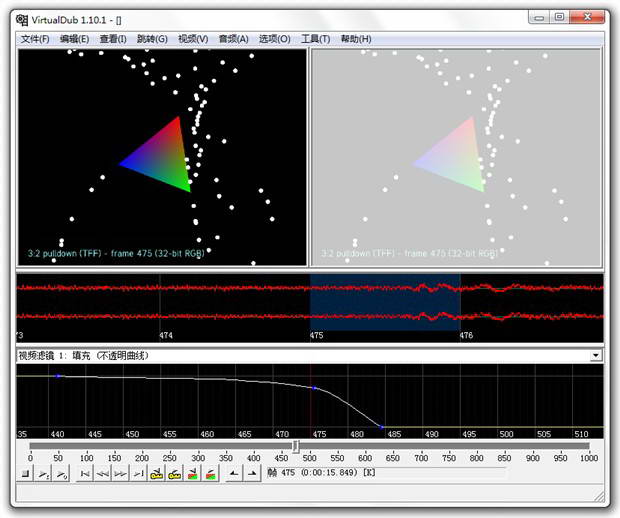Jump to start of video
Viewport: 620px width, 518px height.
point(85,473)
